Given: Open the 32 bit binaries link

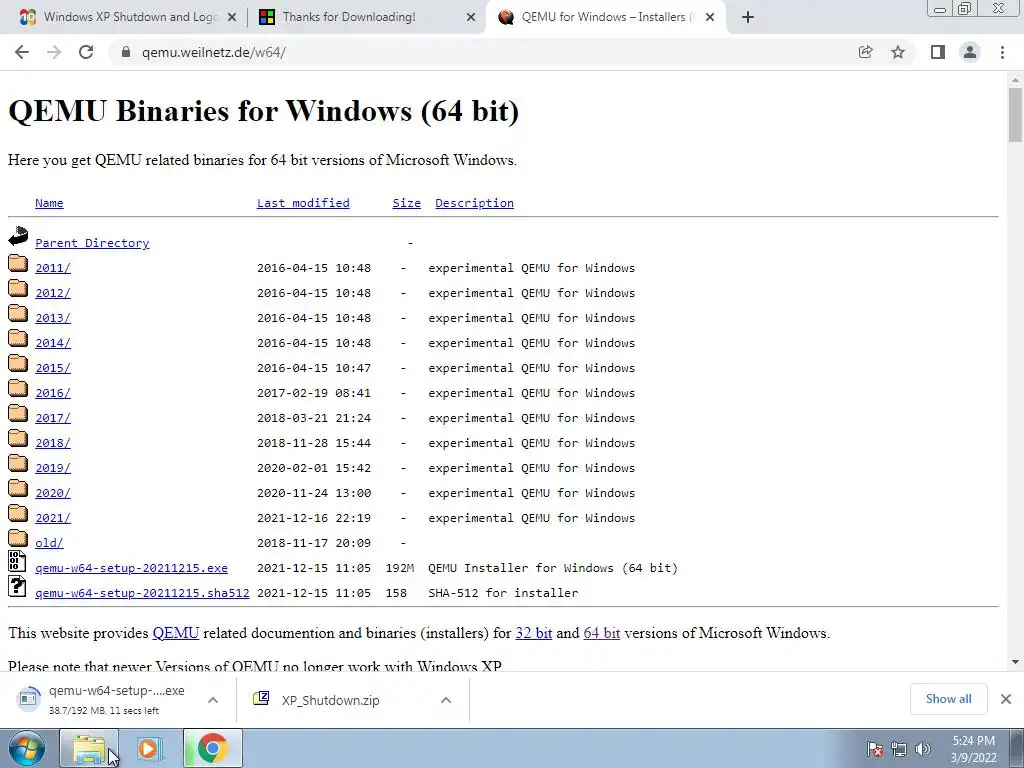Looking at the screenshot, I should tap(534, 633).
